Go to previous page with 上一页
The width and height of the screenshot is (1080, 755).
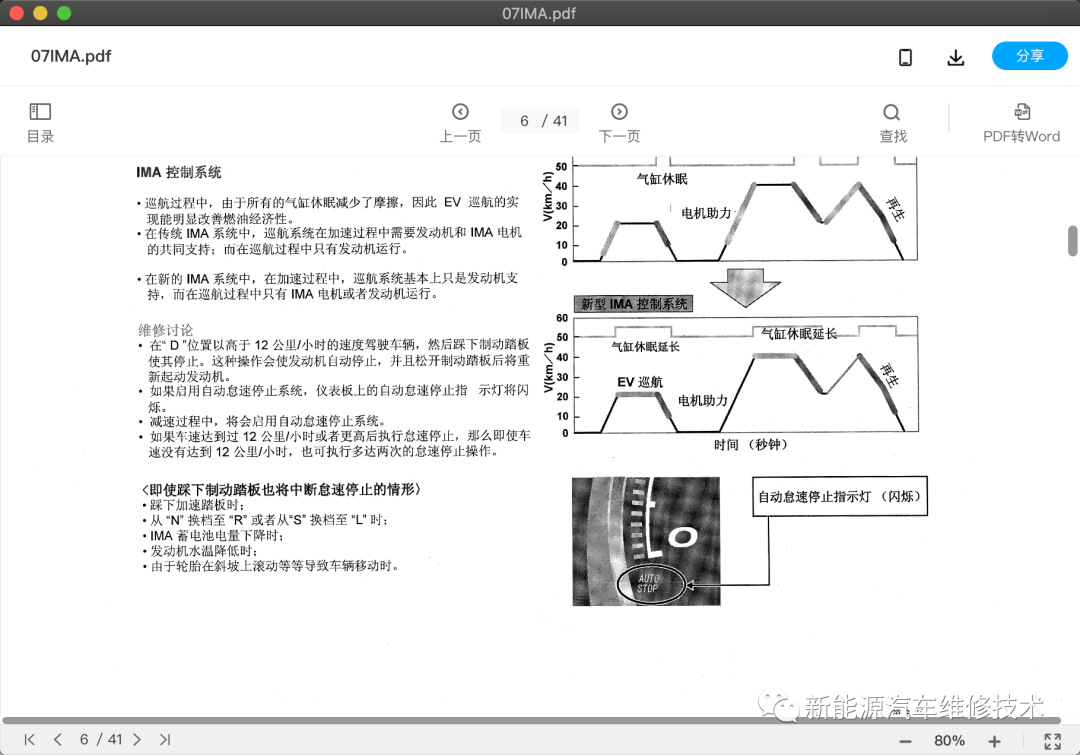(x=460, y=122)
